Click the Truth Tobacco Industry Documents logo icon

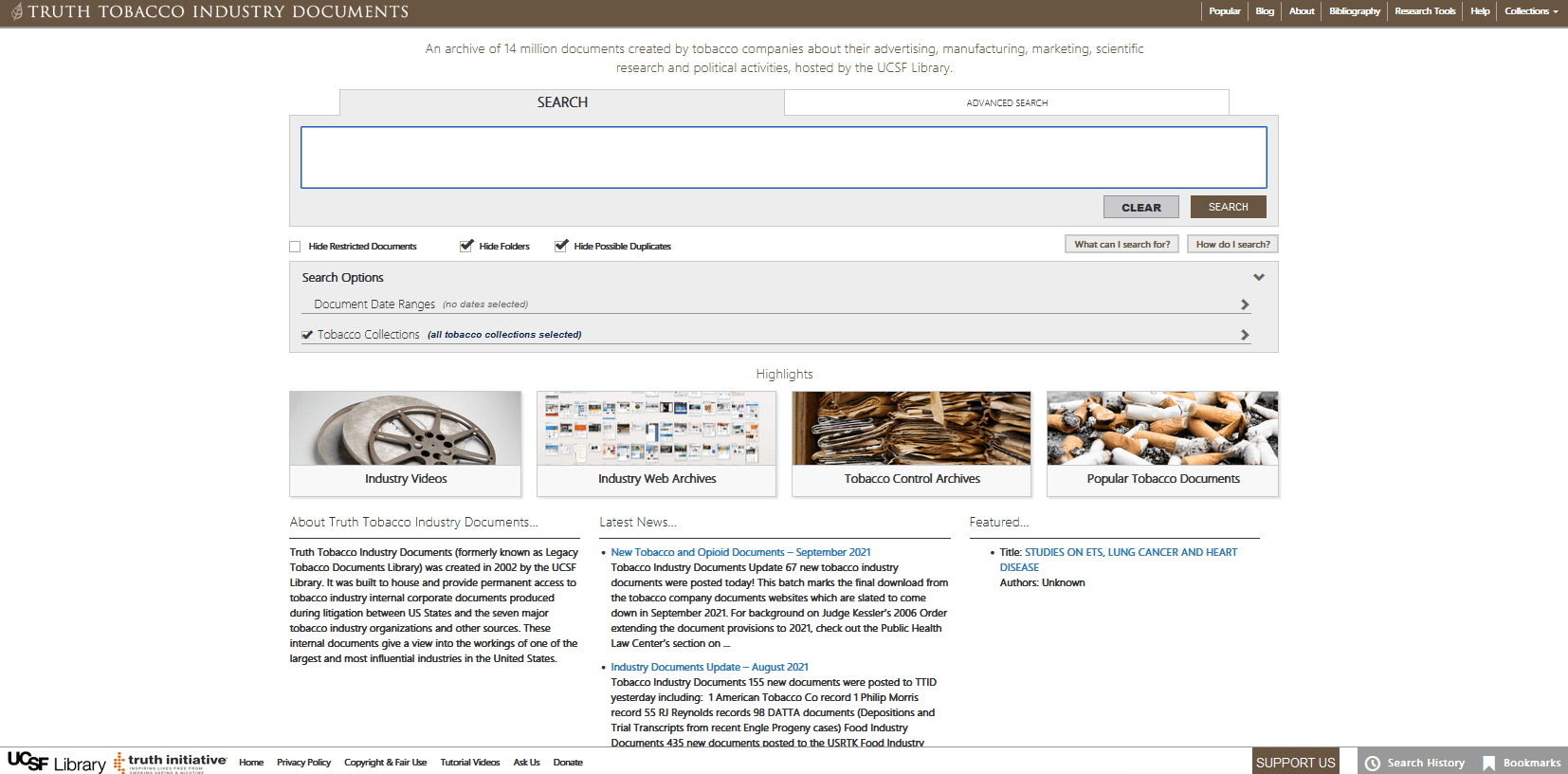pos(16,12)
